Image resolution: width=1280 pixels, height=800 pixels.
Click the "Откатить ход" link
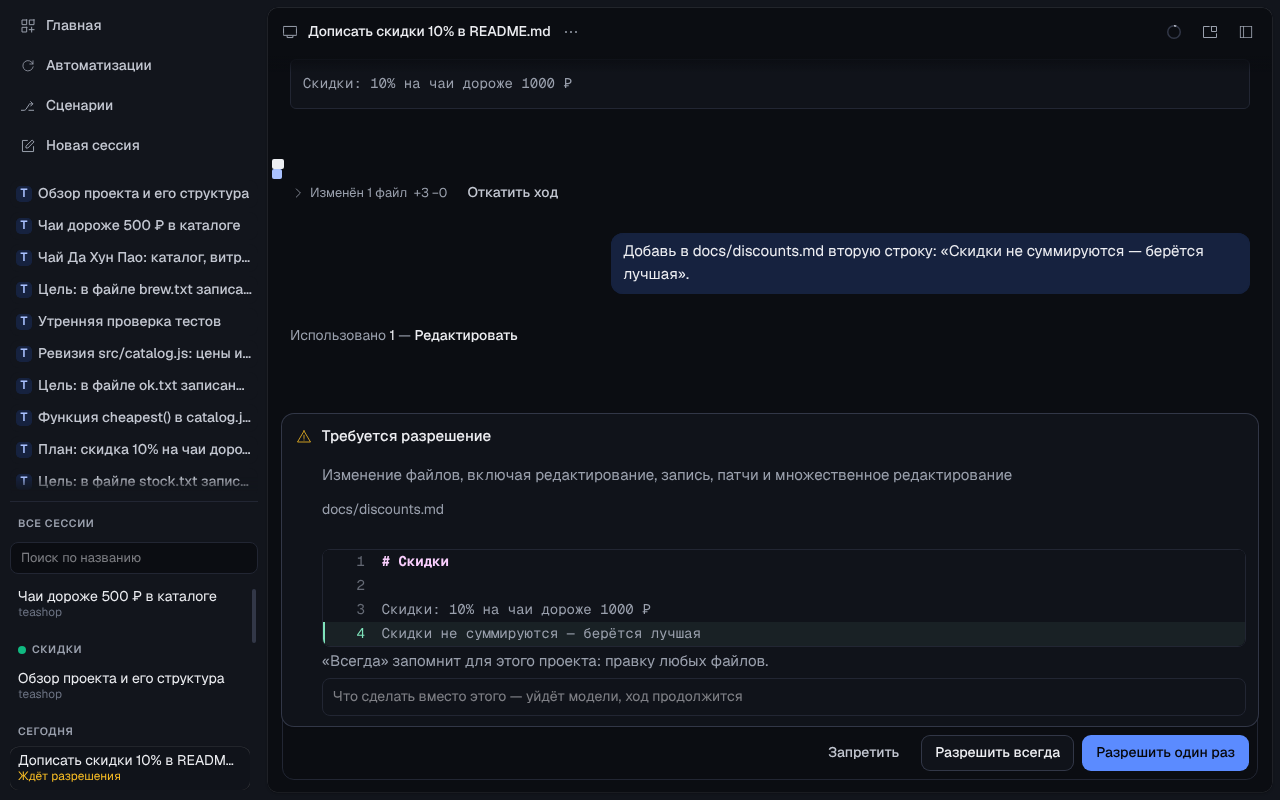point(513,192)
